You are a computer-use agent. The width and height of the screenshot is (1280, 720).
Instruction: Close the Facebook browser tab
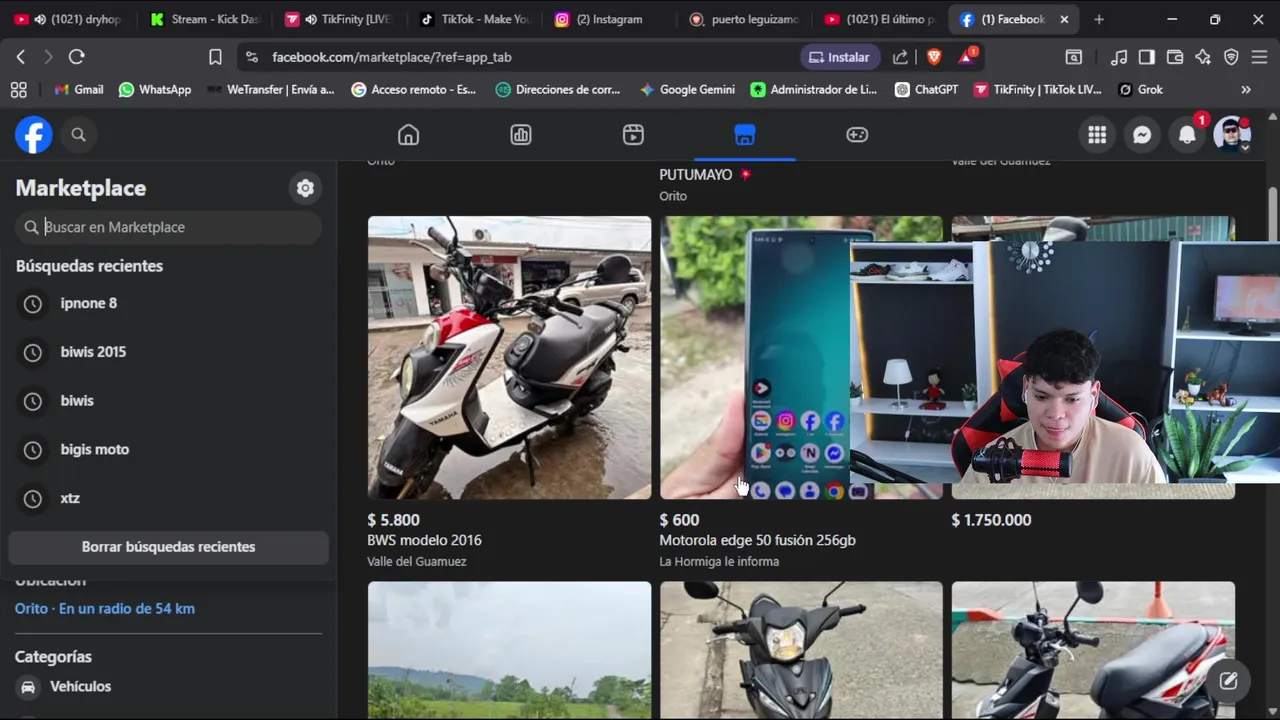[1064, 19]
